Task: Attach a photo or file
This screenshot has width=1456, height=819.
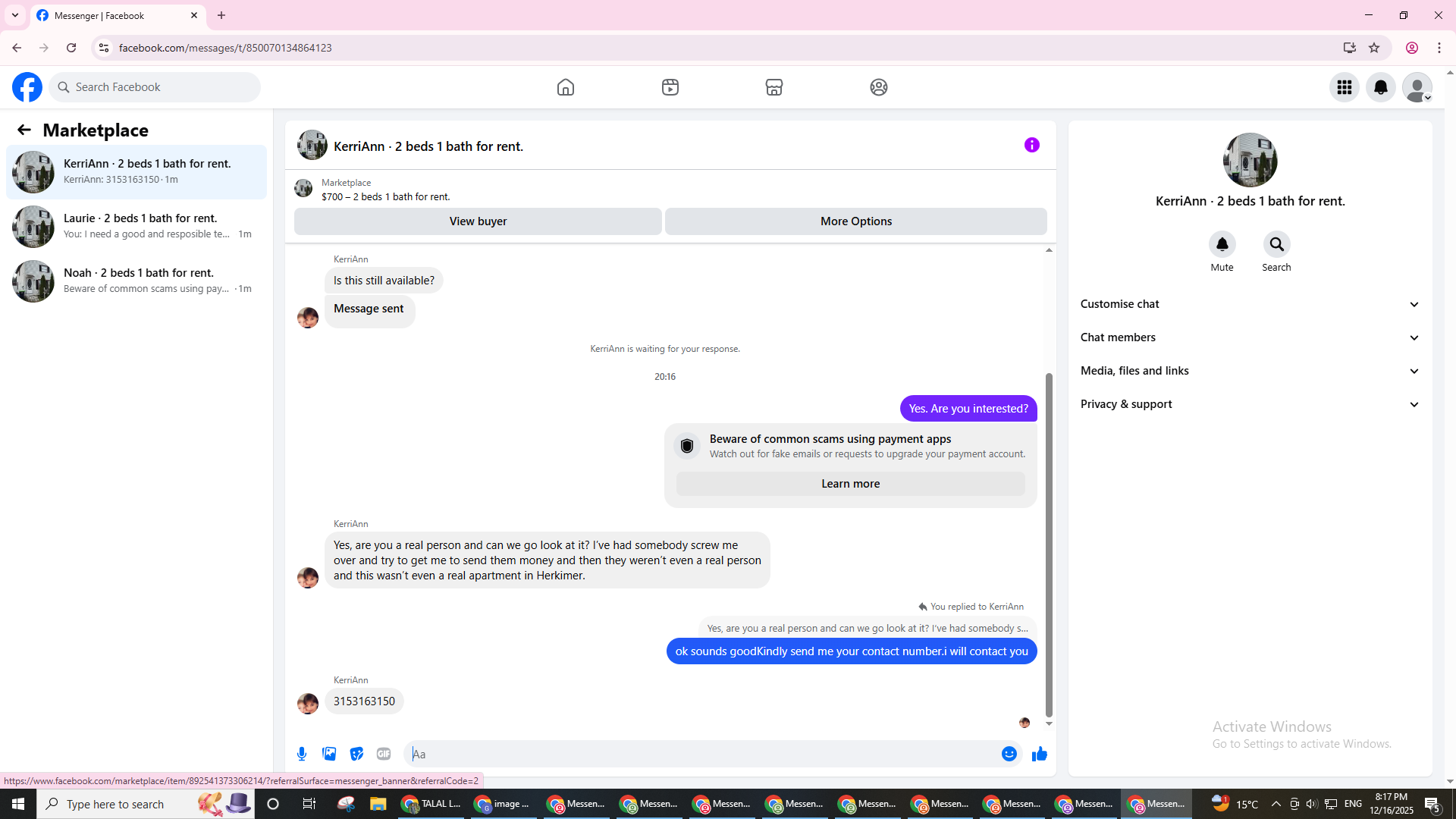Action: pyautogui.click(x=329, y=754)
